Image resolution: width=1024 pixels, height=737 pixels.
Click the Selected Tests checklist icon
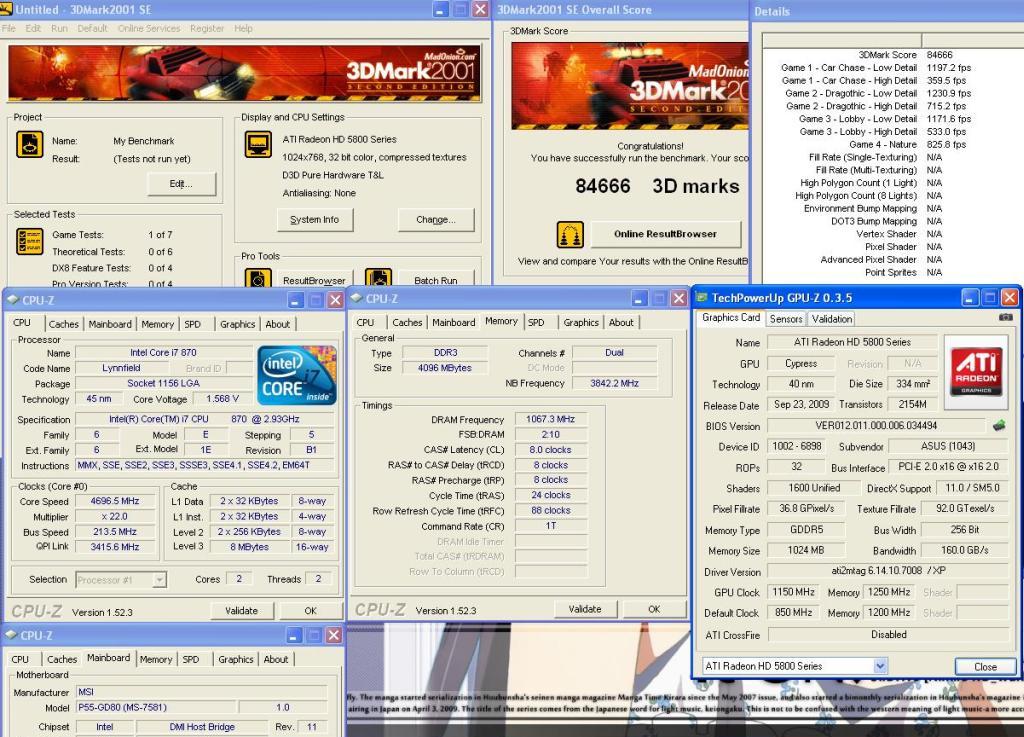(29, 241)
